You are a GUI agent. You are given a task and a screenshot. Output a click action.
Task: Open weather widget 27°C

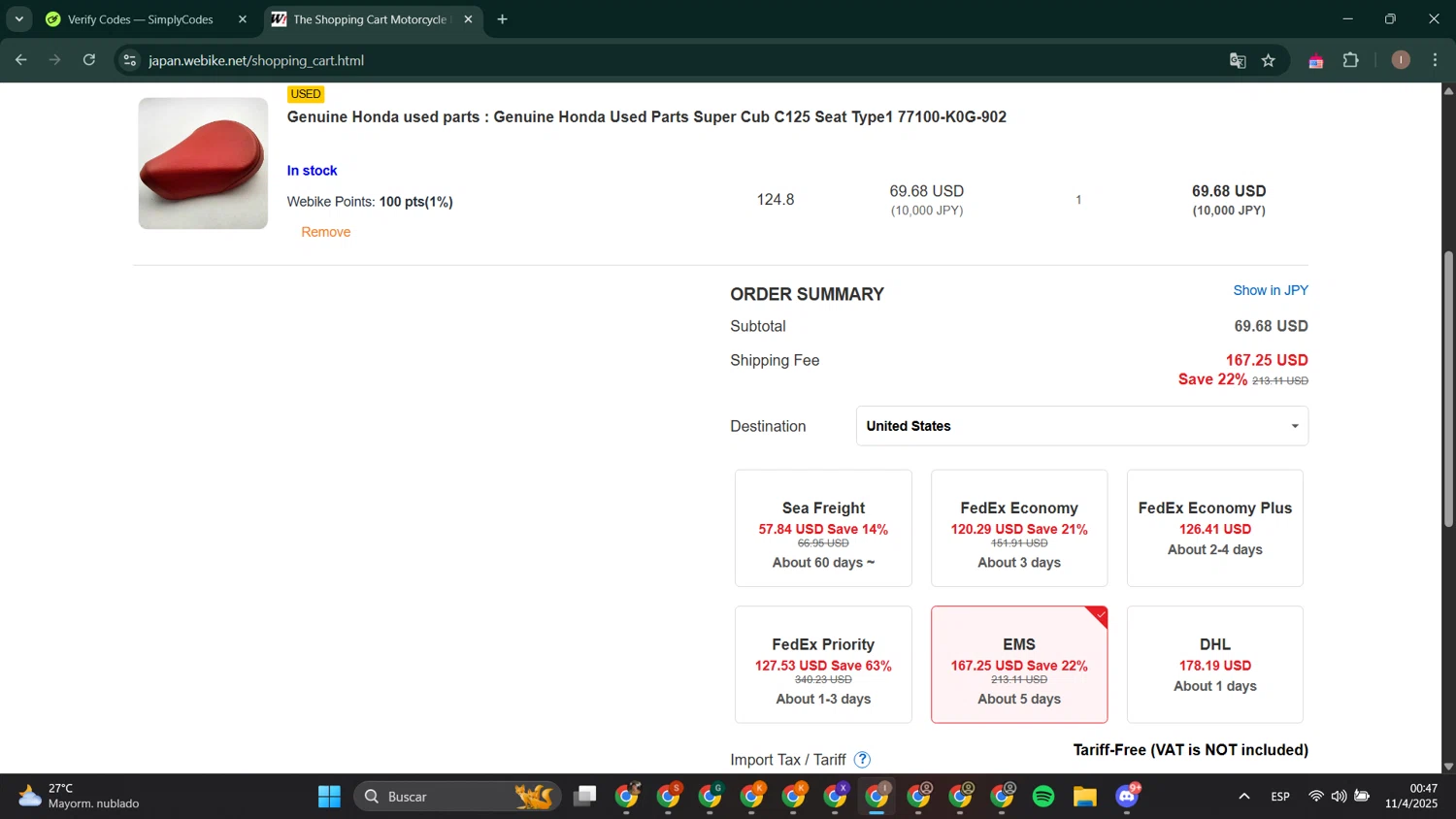pyautogui.click(x=79, y=796)
